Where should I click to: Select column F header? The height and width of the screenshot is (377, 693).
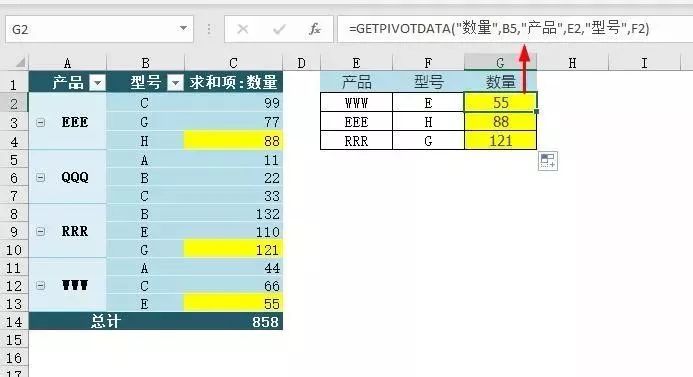pos(428,63)
